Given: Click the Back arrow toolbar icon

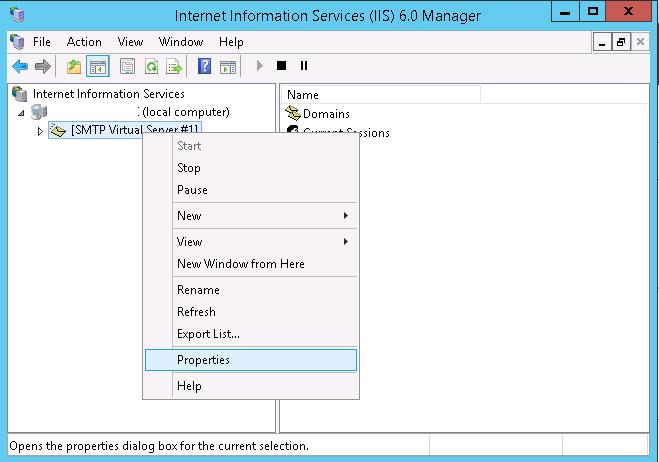Looking at the screenshot, I should coord(19,67).
